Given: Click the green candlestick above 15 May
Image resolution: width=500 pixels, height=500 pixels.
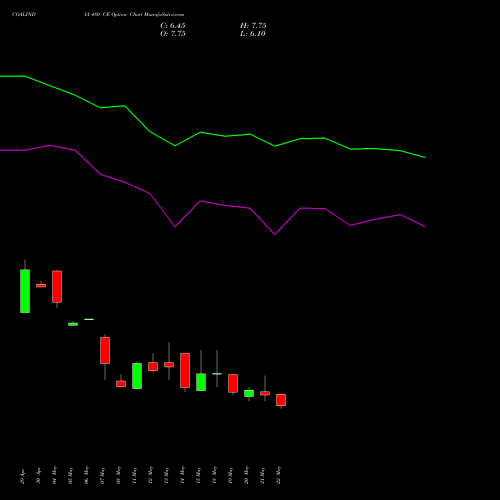Looking at the screenshot, I should pyautogui.click(x=201, y=382).
